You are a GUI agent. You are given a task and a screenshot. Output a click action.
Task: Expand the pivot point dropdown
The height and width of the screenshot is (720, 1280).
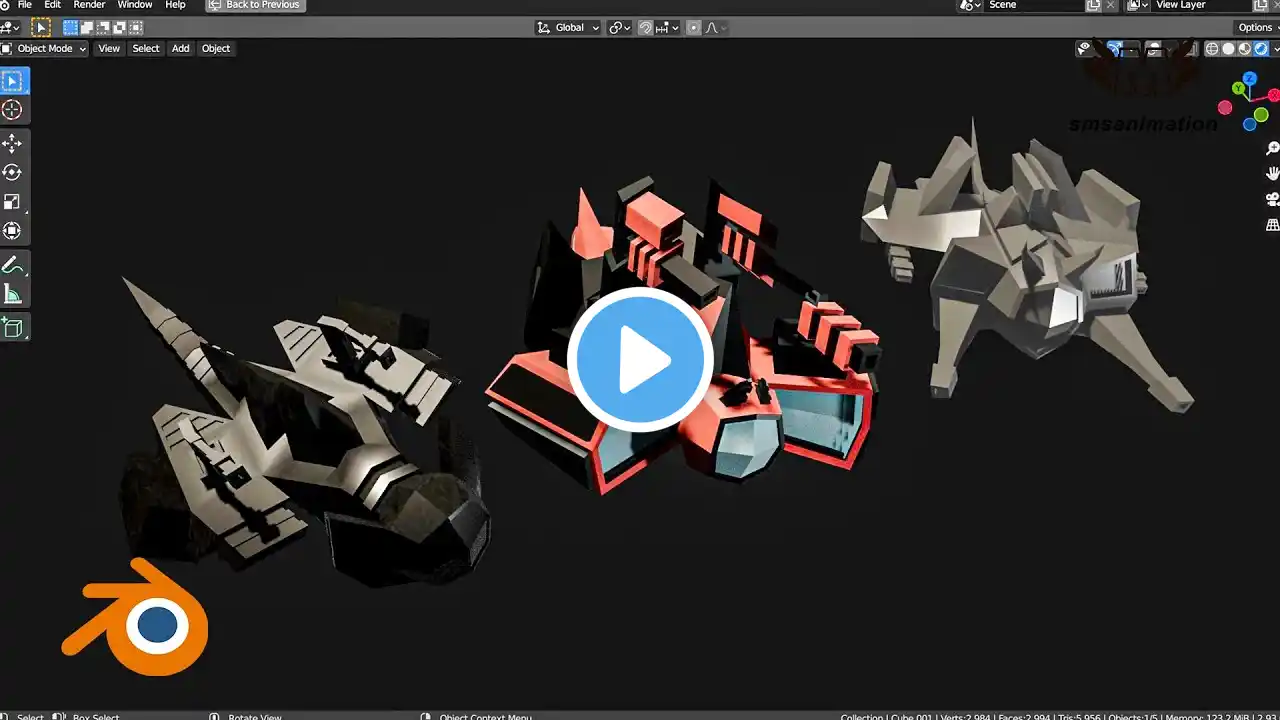(620, 28)
